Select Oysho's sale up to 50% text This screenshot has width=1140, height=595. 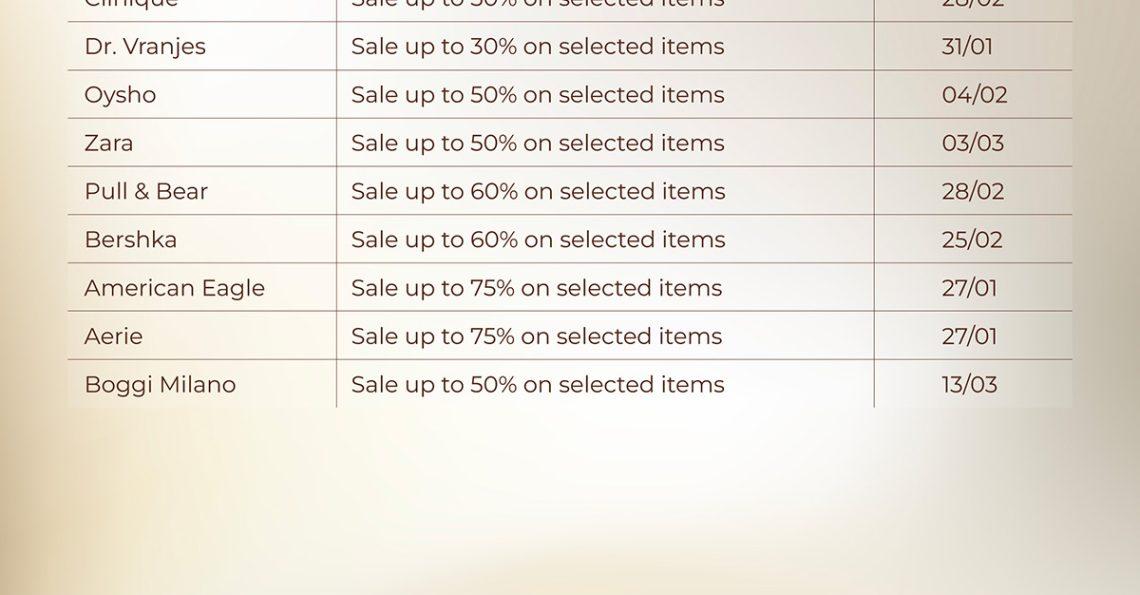(537, 95)
